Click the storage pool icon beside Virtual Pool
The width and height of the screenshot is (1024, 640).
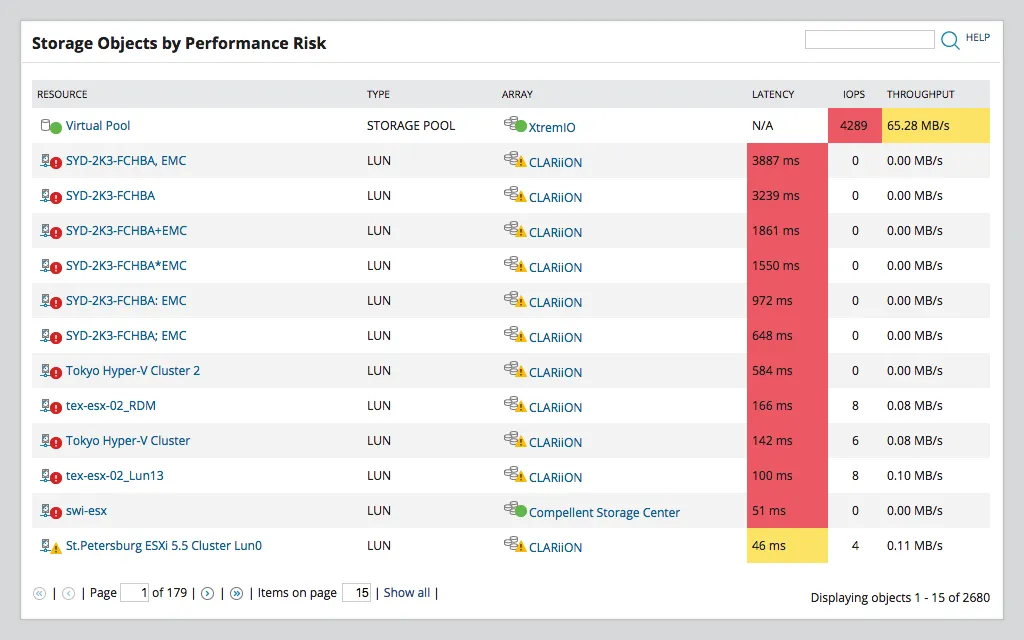click(44, 125)
